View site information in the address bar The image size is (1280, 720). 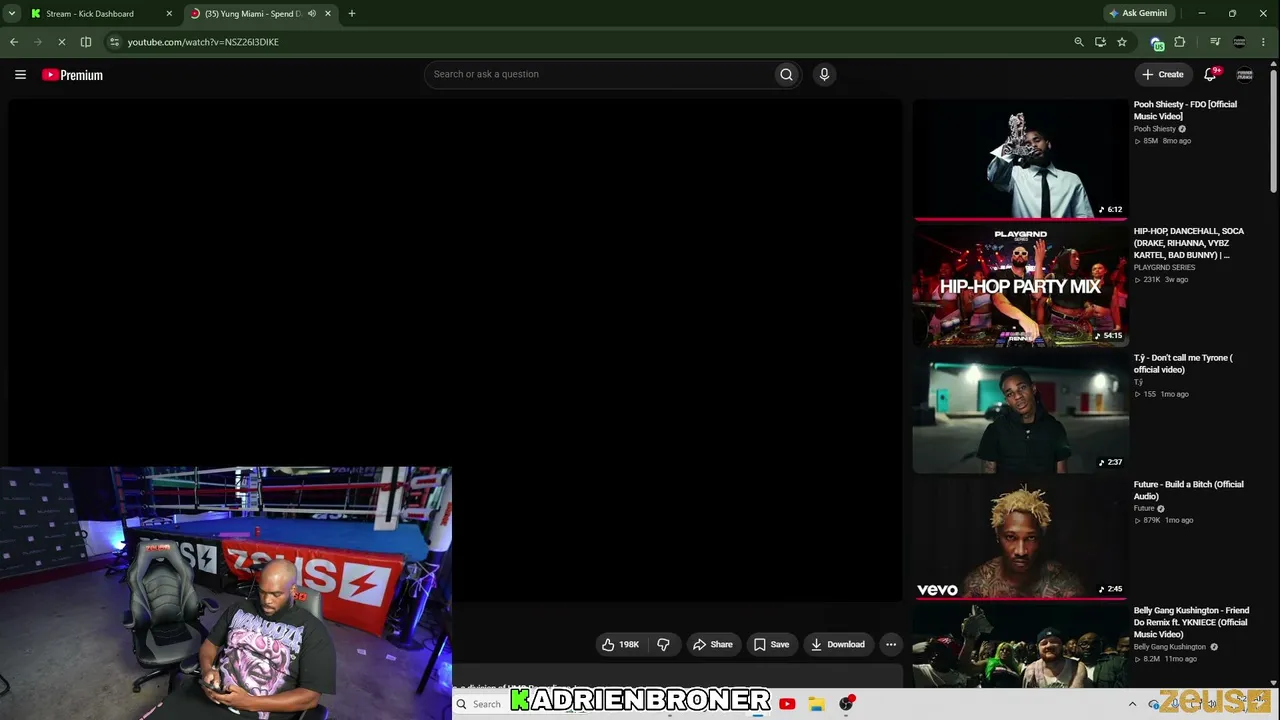[x=114, y=42]
